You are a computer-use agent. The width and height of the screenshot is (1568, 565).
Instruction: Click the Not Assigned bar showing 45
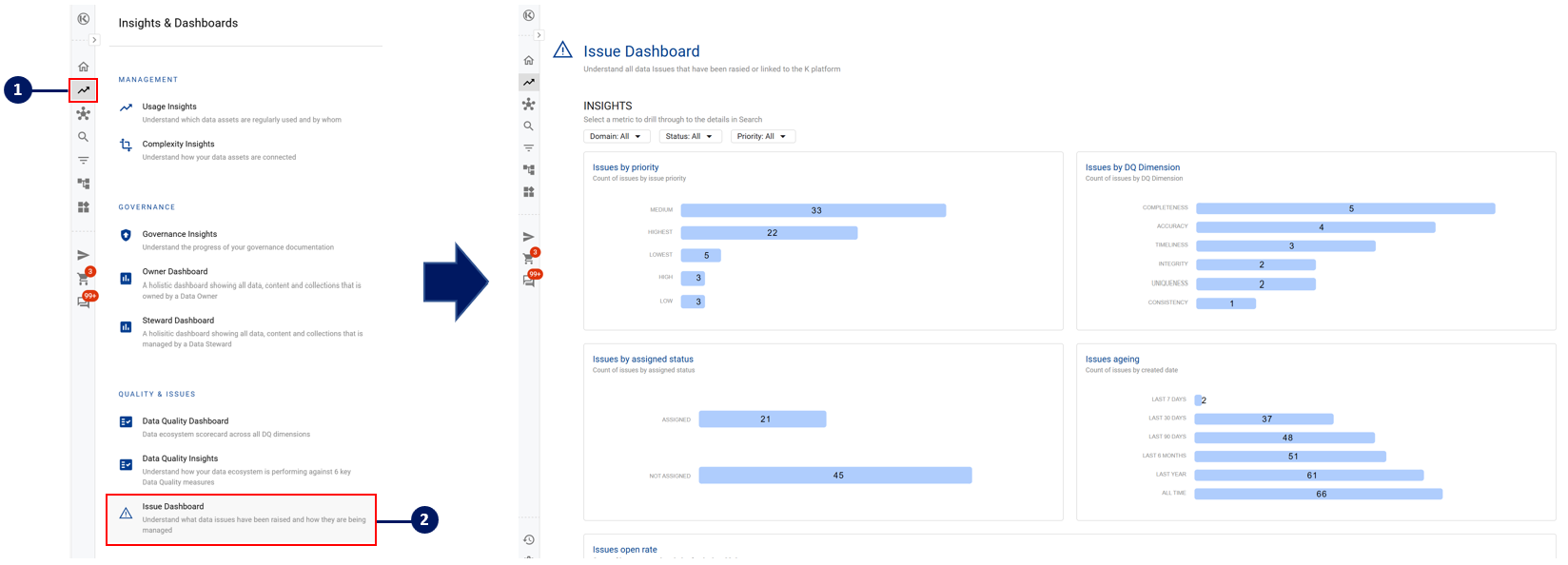click(x=835, y=476)
